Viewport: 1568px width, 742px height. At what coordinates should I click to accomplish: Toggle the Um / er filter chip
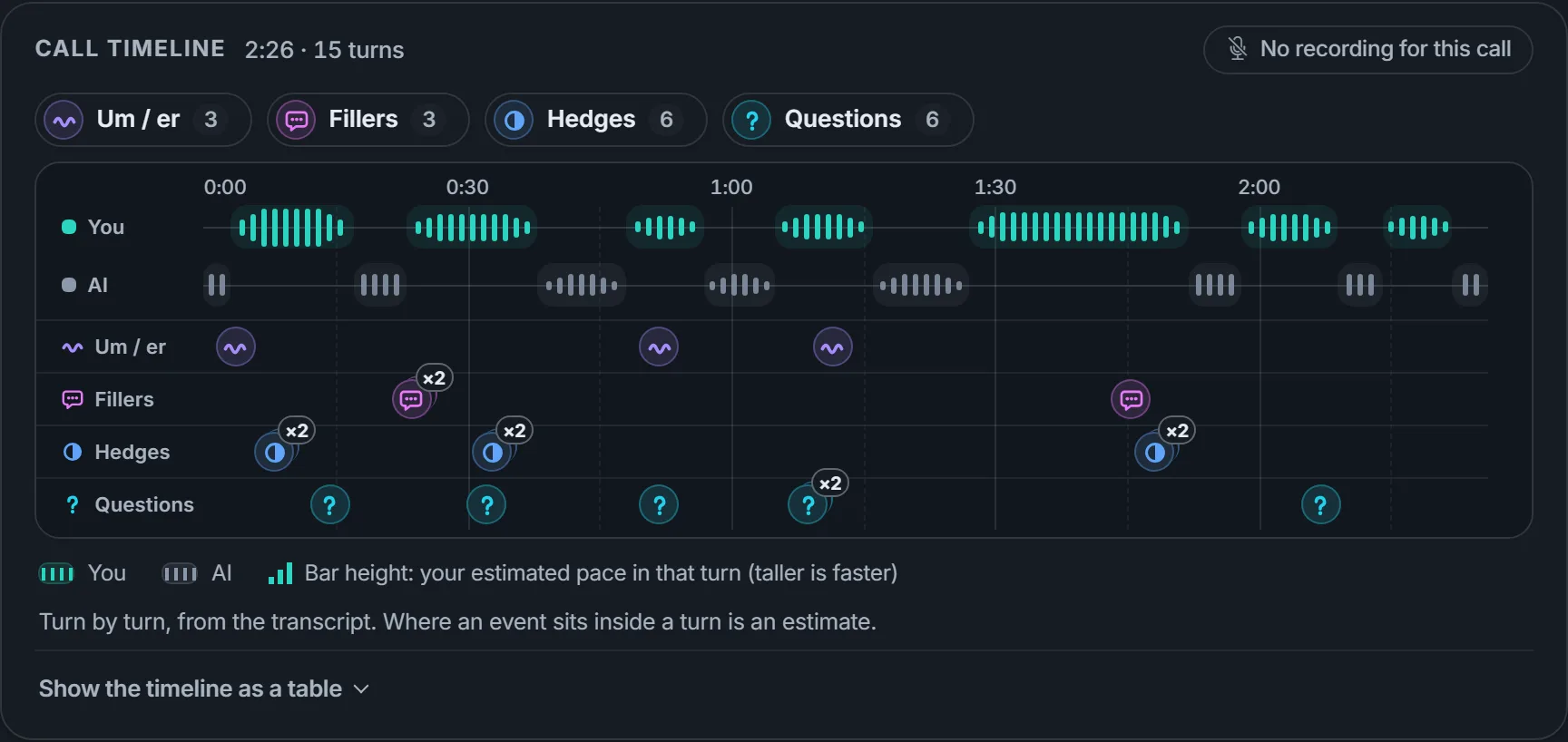click(x=143, y=120)
